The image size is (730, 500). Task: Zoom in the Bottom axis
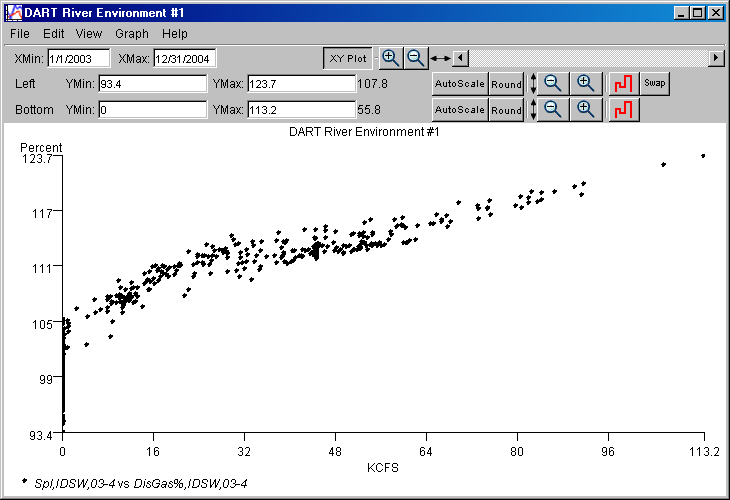coord(587,109)
